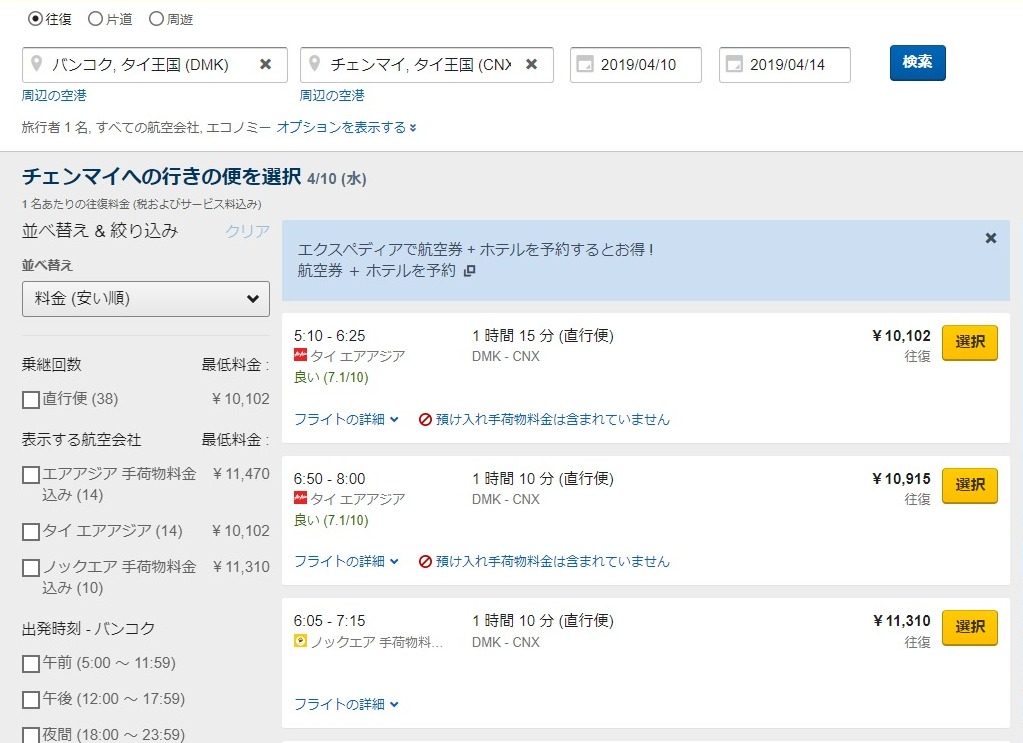Click baggage fee notice on 6:50 flight
This screenshot has height=743, width=1023.
pyautogui.click(x=544, y=561)
